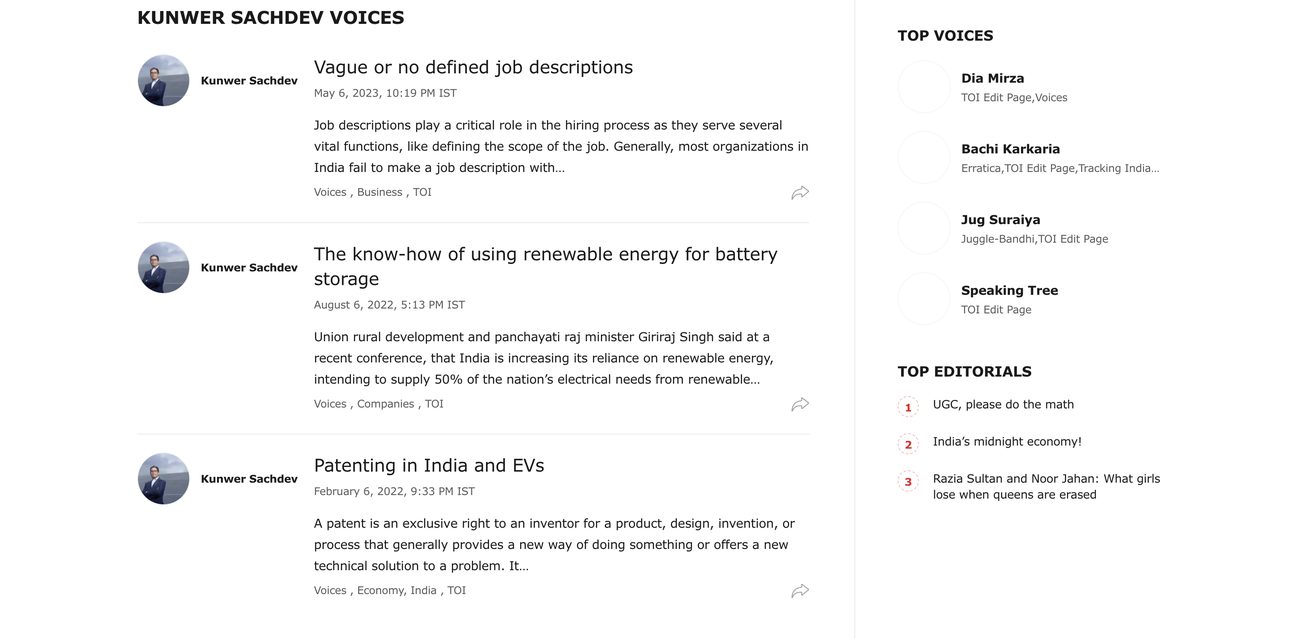Open Speaking Tree in Top Voices
This screenshot has height=644, width=1300.
(x=1009, y=291)
